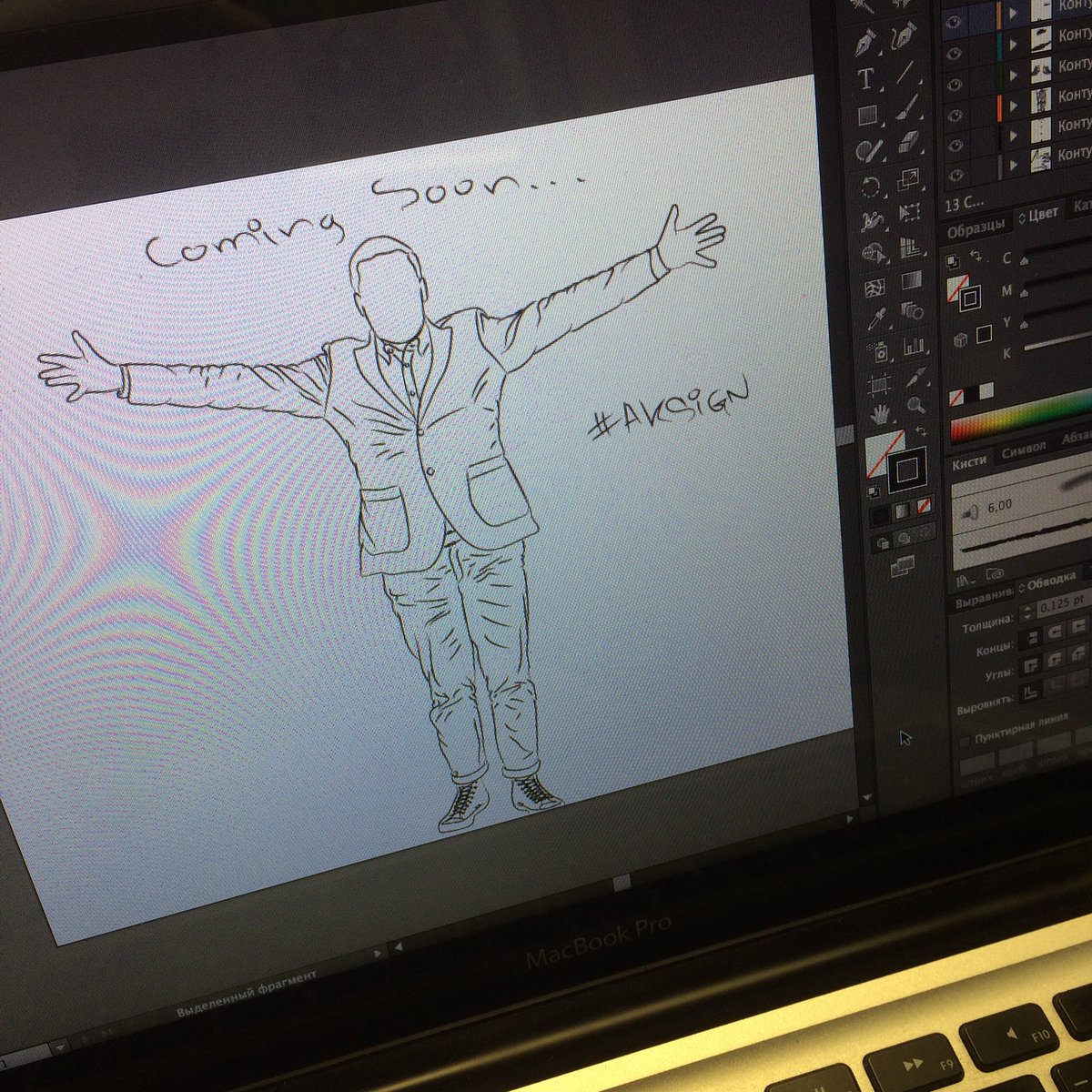Select the Zoom tool

point(915,406)
